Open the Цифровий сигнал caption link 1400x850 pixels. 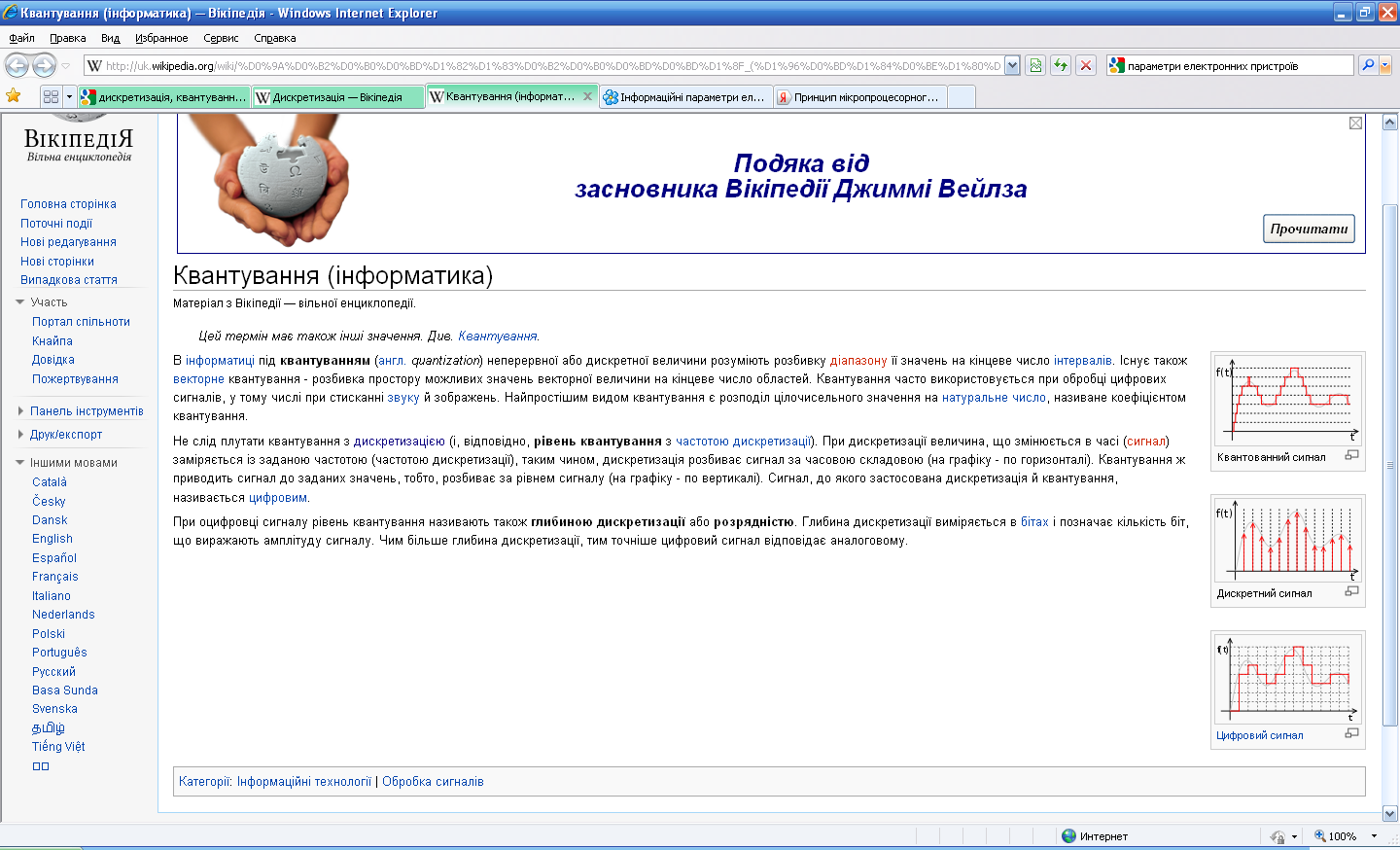tap(1259, 735)
